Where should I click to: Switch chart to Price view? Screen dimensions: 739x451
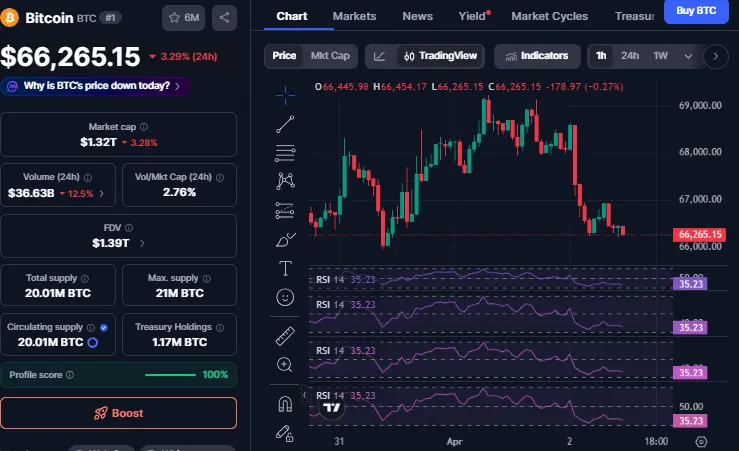pos(284,56)
